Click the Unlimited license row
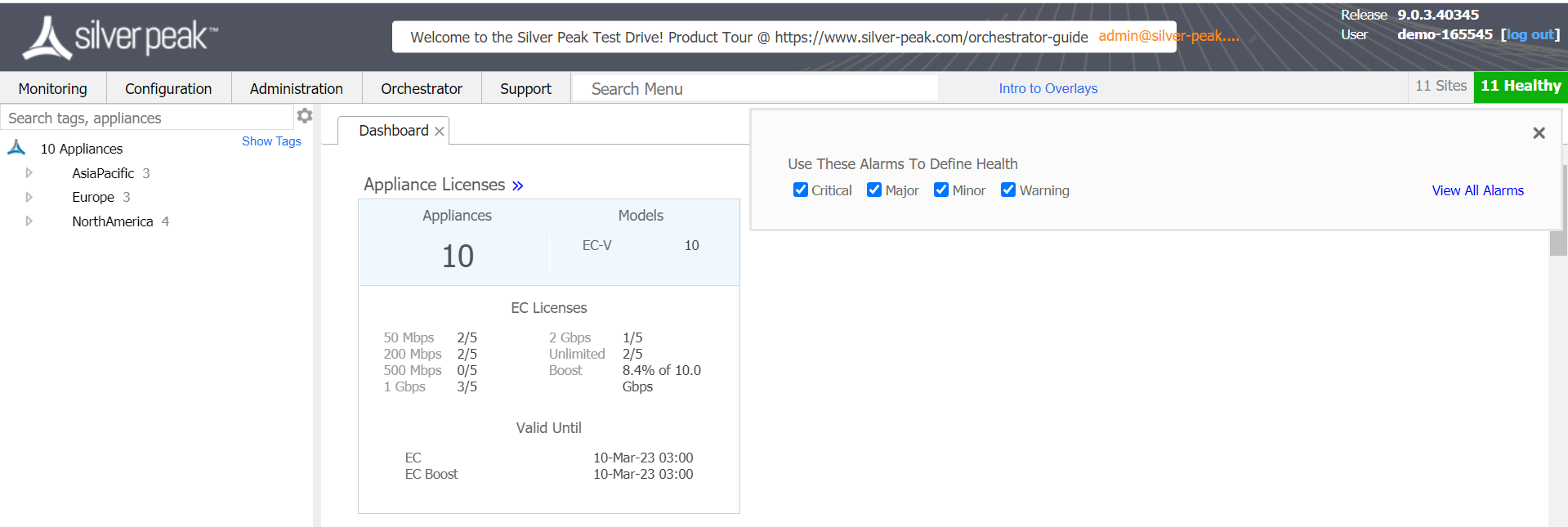Screen dimensions: 1568x527 (596, 354)
